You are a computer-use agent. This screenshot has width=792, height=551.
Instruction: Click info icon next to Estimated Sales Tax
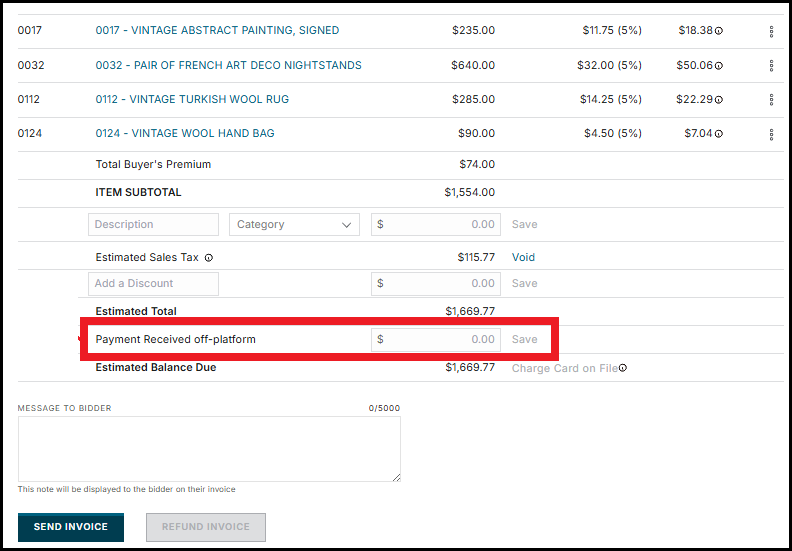(x=209, y=258)
